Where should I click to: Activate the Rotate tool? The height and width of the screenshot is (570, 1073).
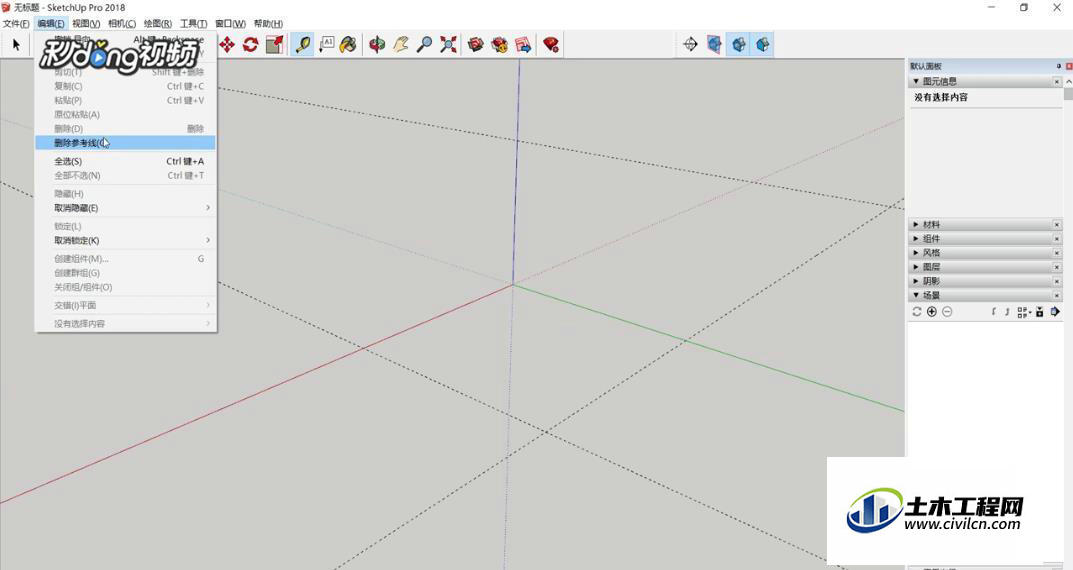[x=250, y=45]
